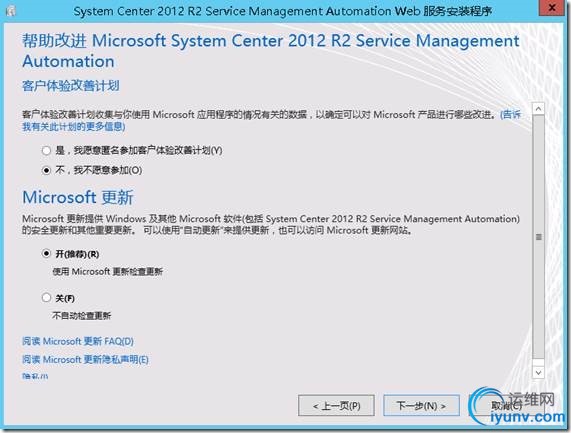
Task: Click the scrollbar up arrow
Action: point(538,109)
